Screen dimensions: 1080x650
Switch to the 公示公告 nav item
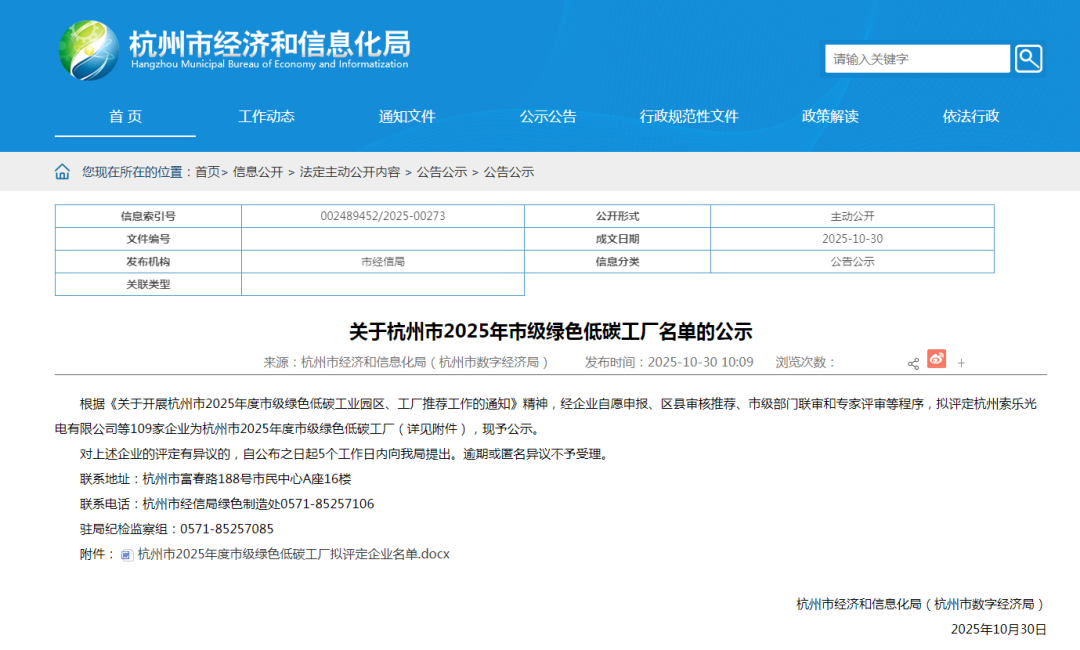point(548,116)
